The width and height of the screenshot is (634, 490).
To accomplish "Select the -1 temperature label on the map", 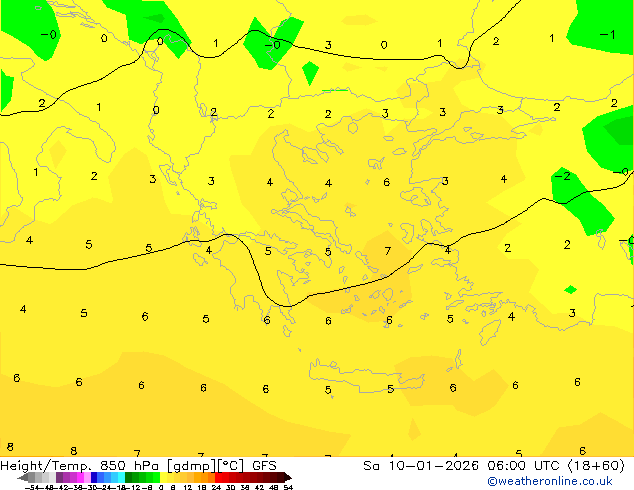I will (607, 34).
